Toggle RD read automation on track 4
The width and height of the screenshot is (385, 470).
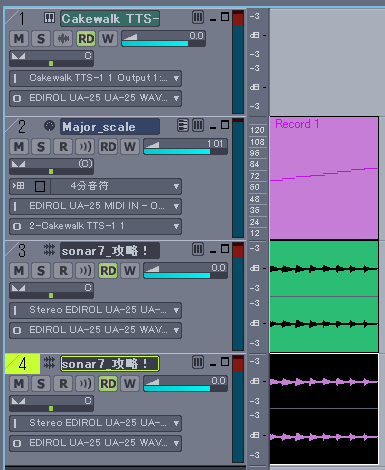point(108,384)
